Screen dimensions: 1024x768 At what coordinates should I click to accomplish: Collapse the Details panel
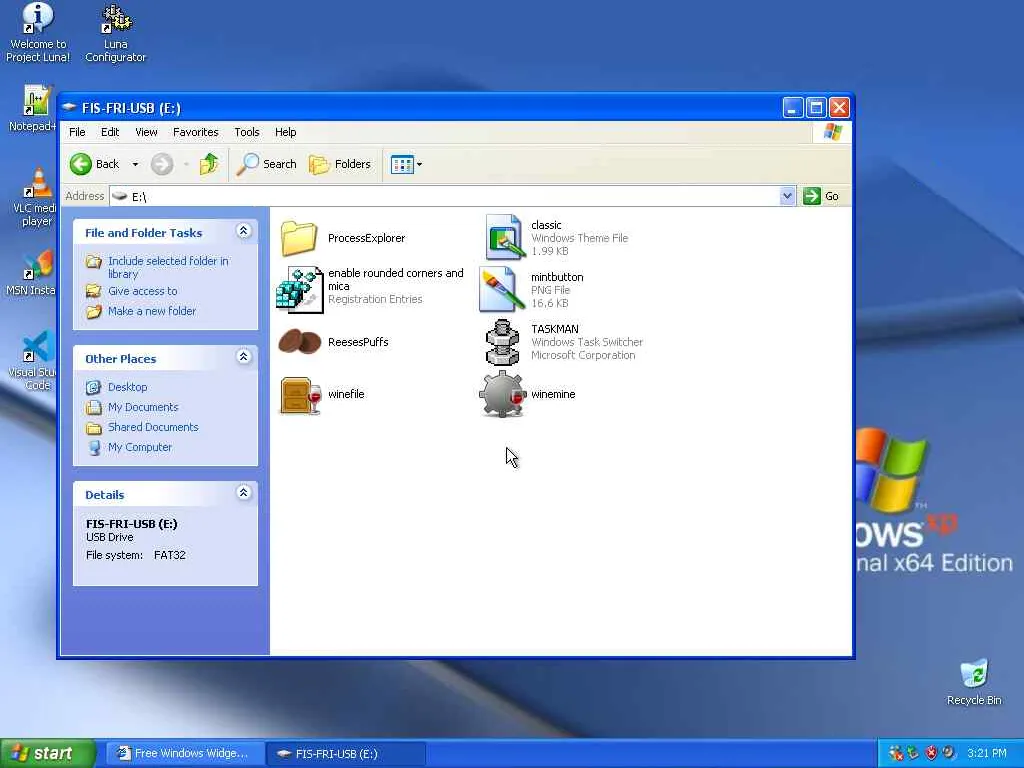[244, 492]
